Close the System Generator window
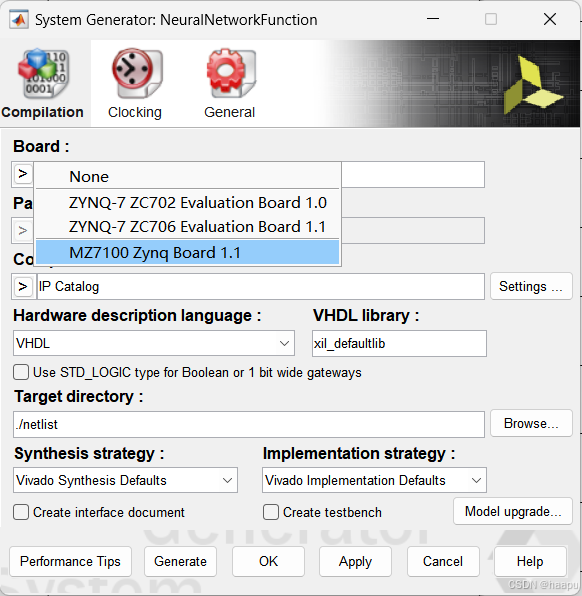This screenshot has height=596, width=582. (550, 19)
